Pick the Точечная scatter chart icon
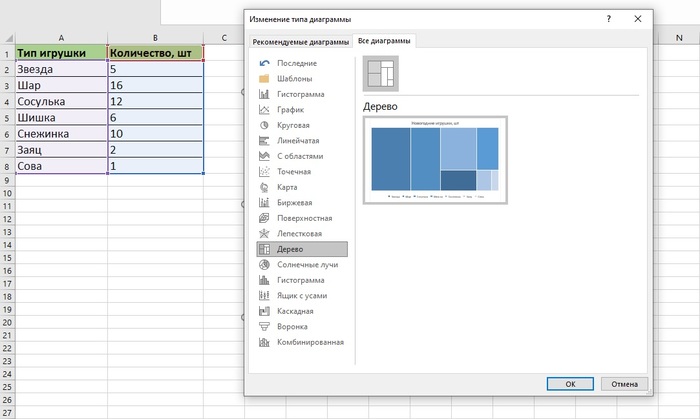 tap(264, 172)
